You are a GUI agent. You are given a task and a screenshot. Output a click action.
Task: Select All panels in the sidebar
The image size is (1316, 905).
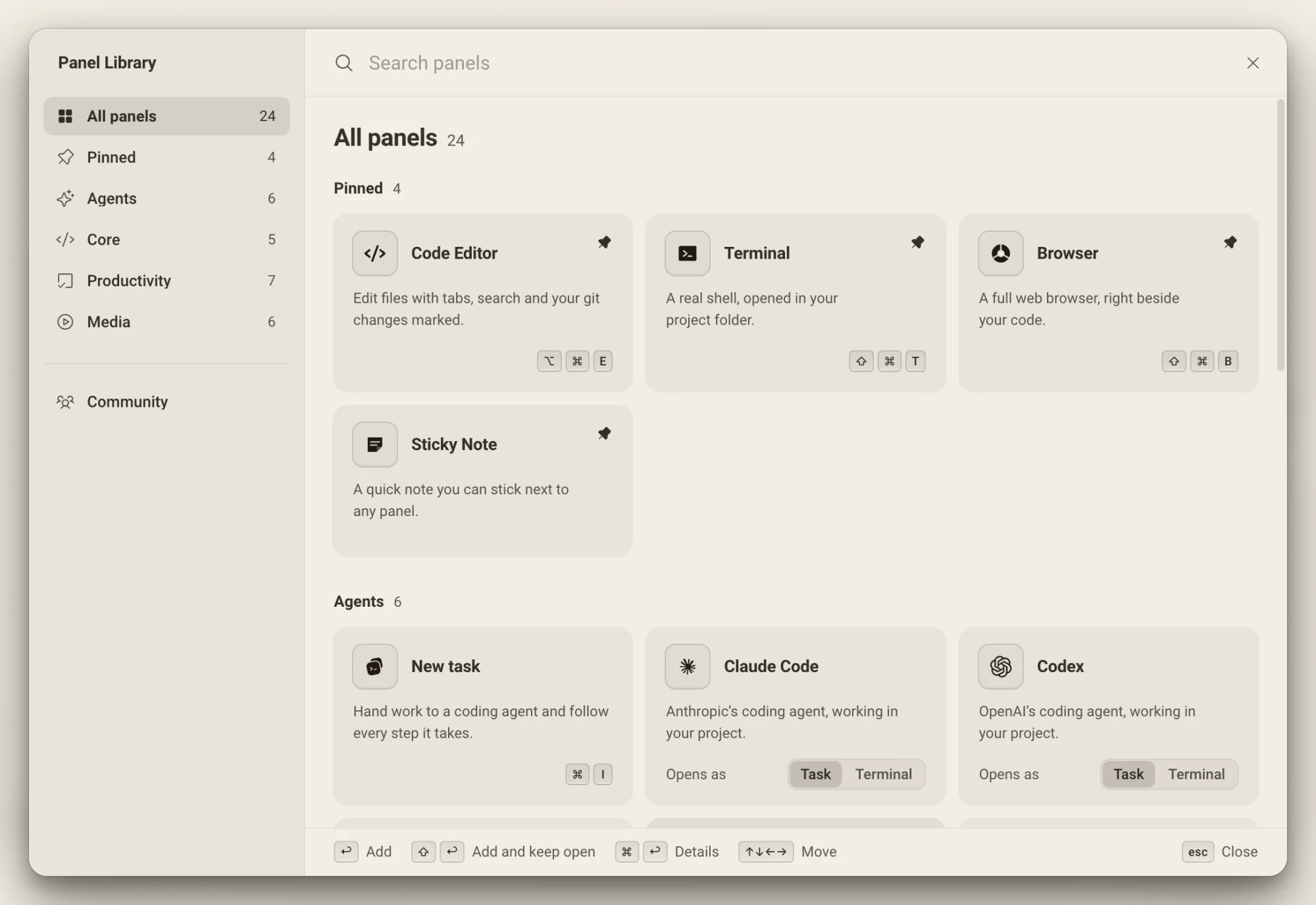click(x=166, y=116)
